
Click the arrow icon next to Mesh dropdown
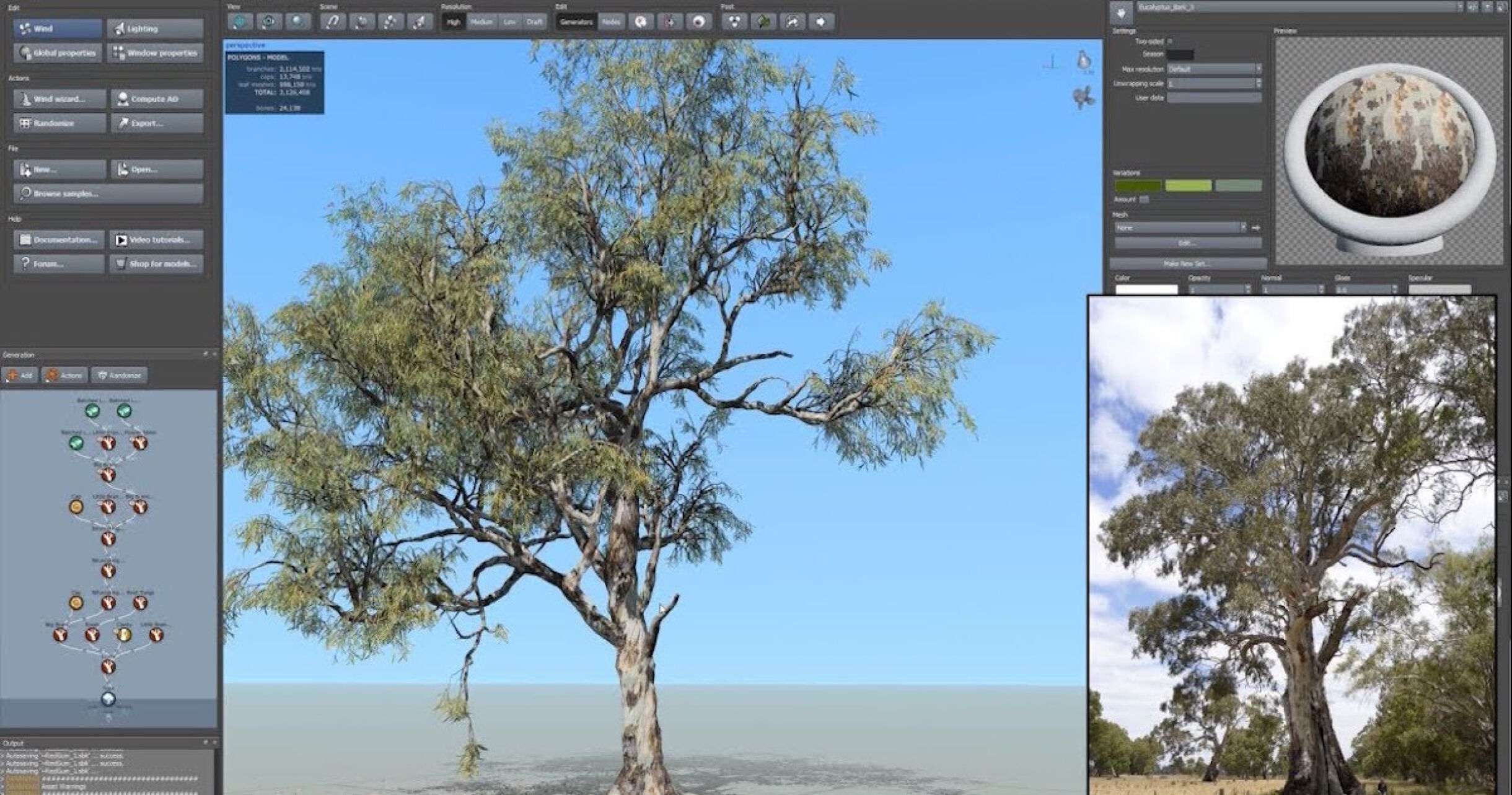point(1255,227)
